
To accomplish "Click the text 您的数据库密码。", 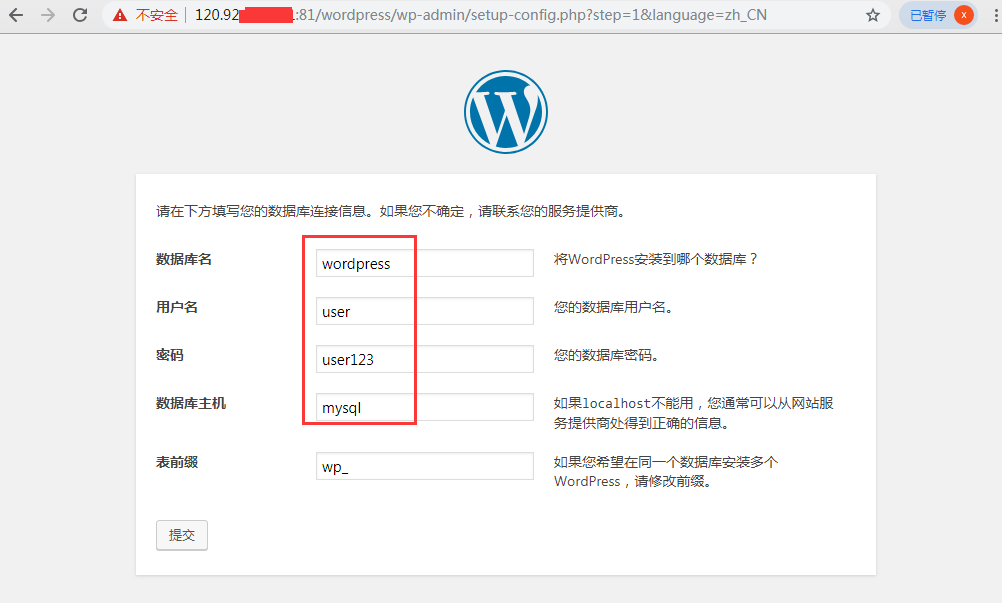I will point(606,355).
